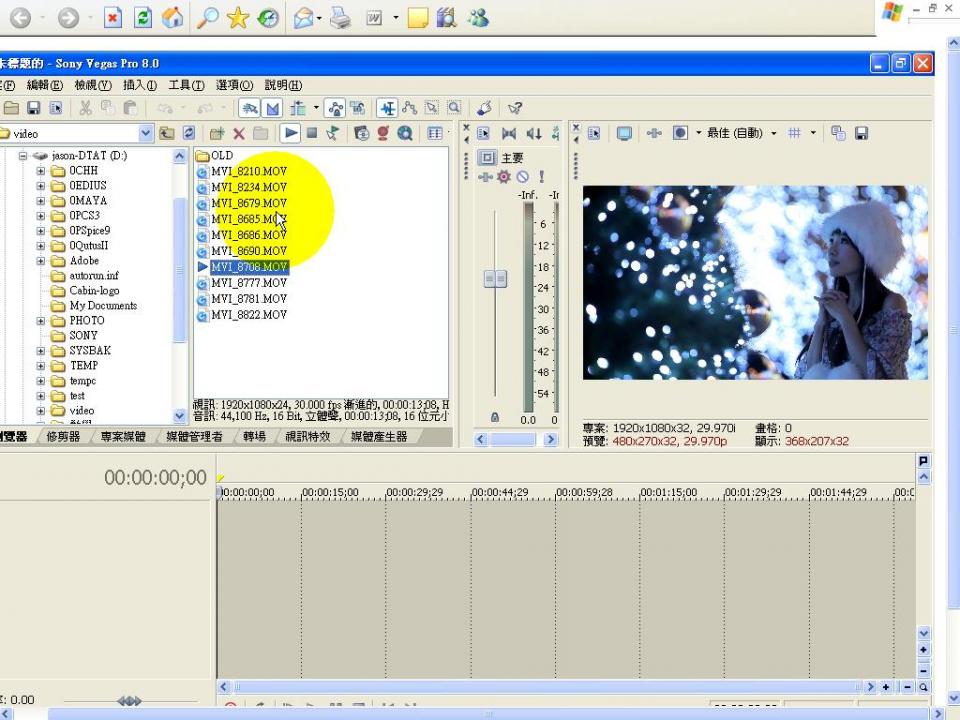
Task: Click the master volume fader handle
Action: tap(495, 279)
